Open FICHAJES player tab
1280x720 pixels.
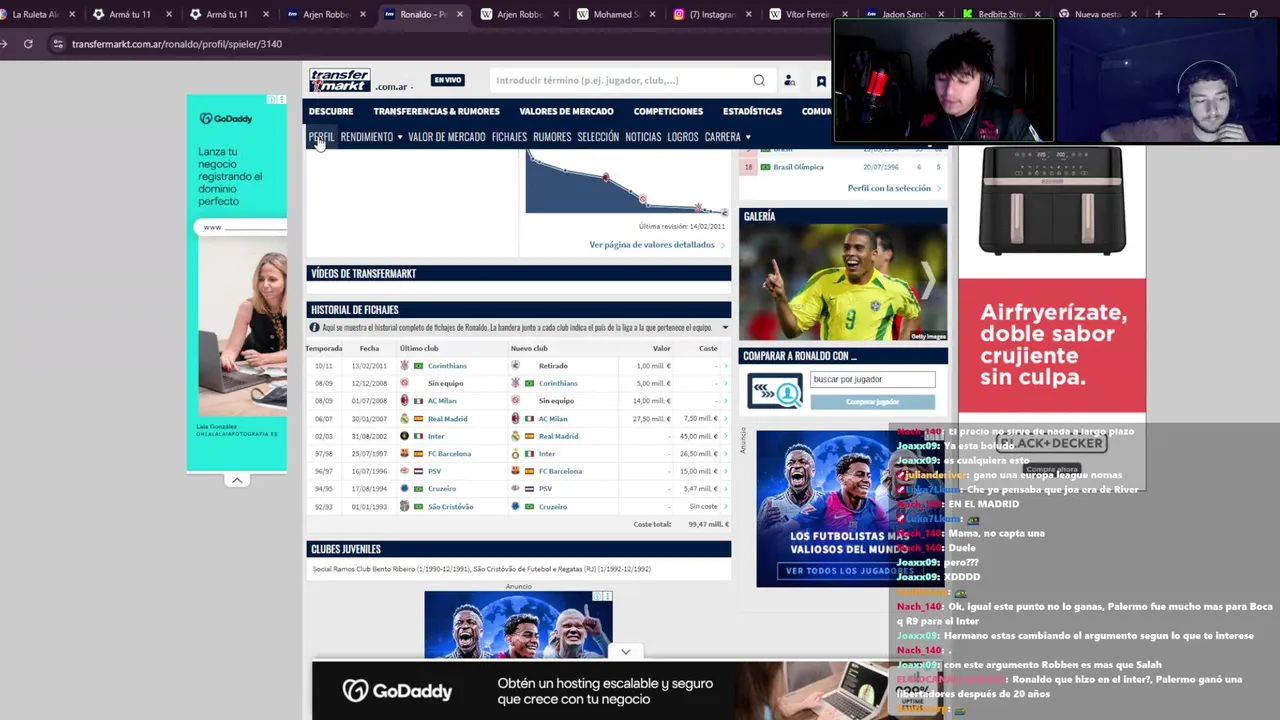coord(509,137)
